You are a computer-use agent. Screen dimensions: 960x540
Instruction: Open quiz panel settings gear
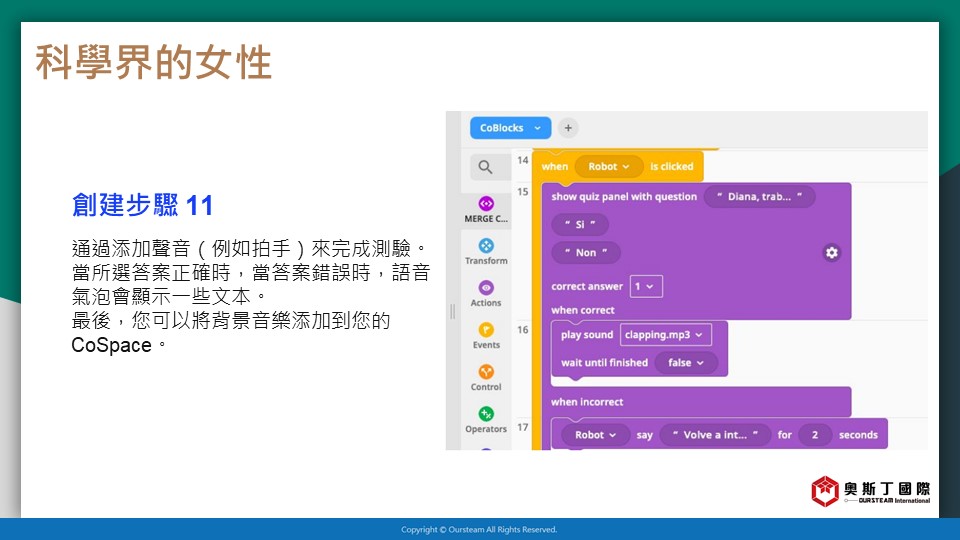[831, 252]
